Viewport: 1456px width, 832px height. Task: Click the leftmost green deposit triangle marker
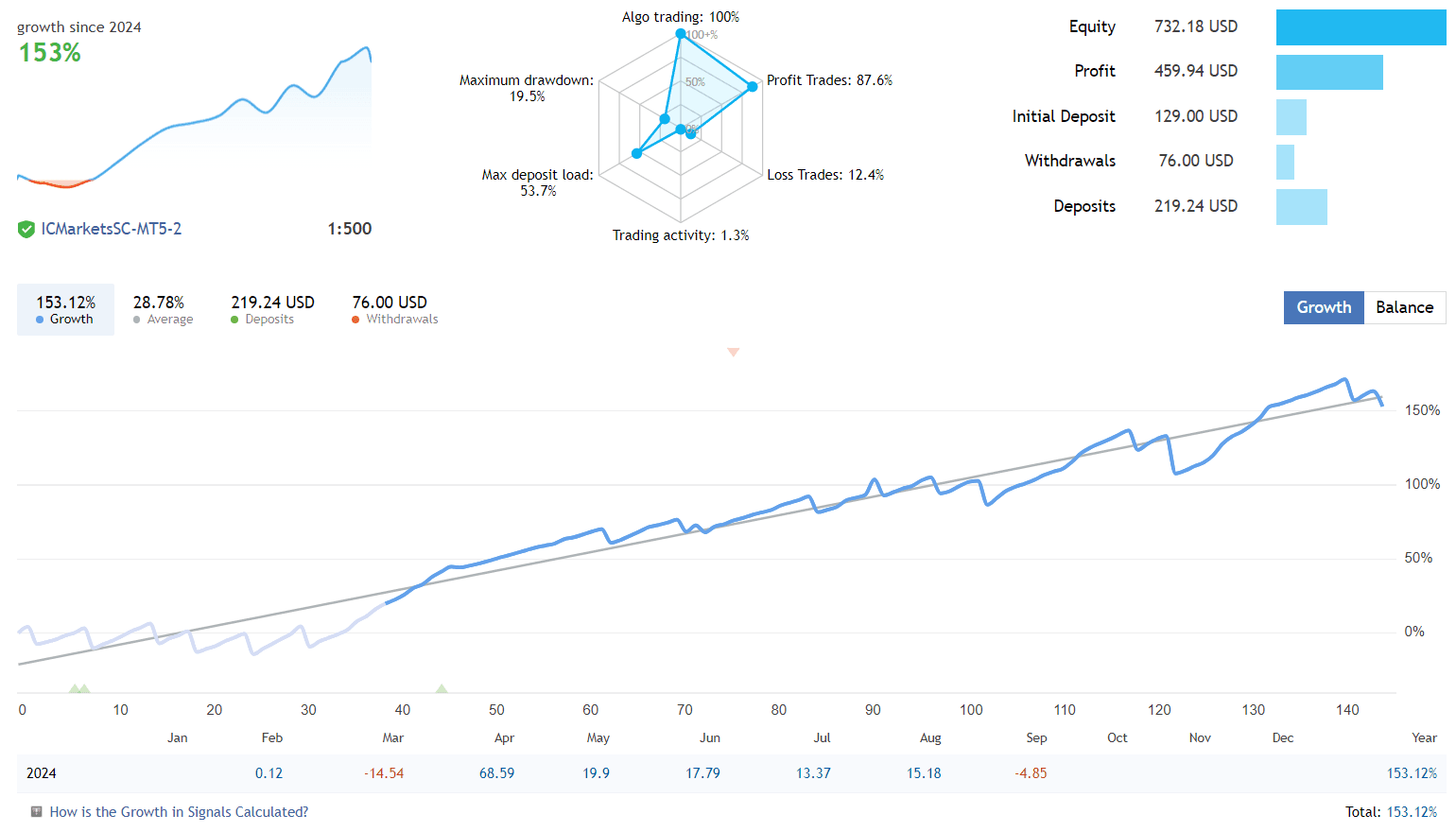point(75,689)
